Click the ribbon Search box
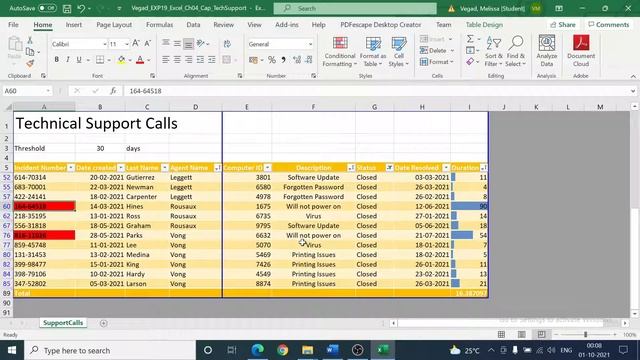This screenshot has height=360, width=640. tap(355, 8)
